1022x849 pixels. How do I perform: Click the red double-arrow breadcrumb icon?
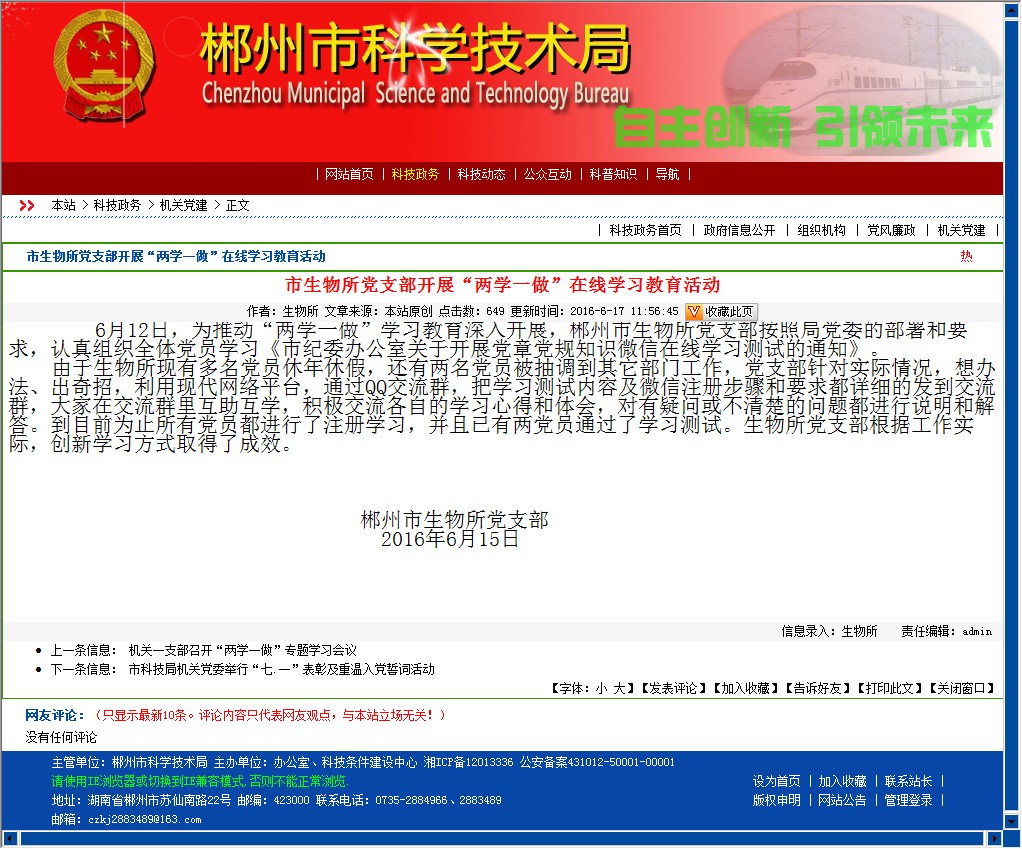27,206
